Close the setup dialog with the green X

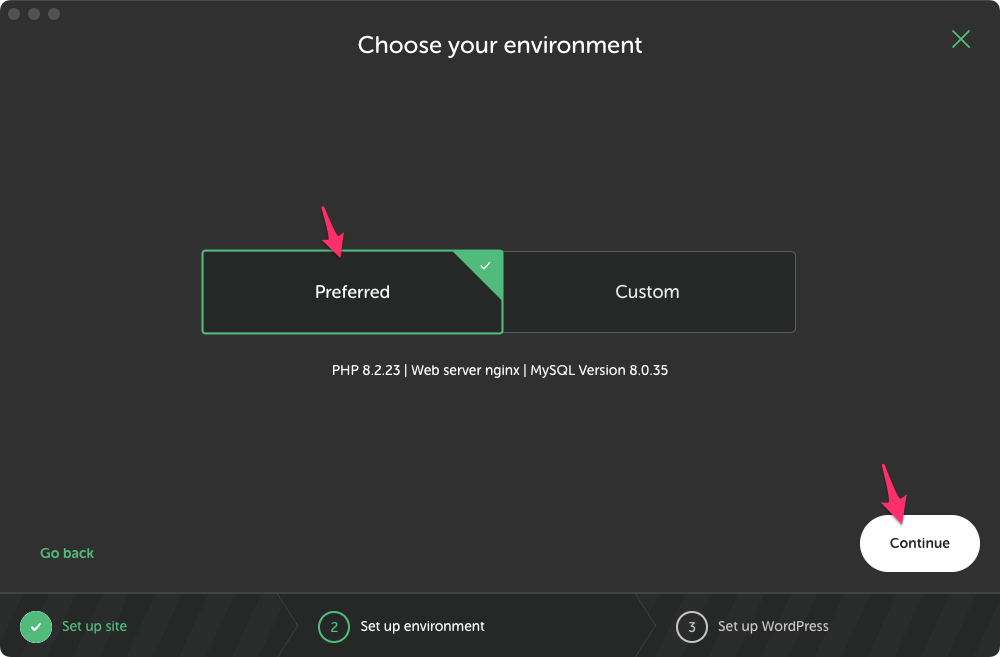961,39
